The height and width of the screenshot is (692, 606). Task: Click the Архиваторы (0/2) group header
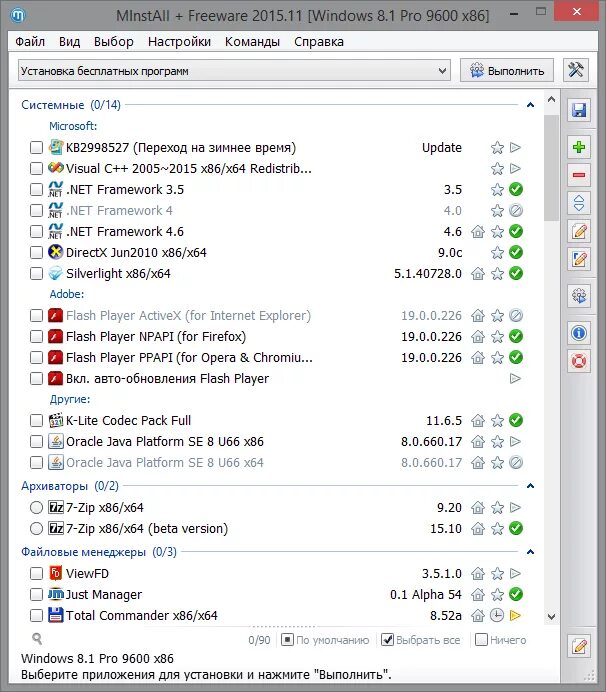[70, 486]
